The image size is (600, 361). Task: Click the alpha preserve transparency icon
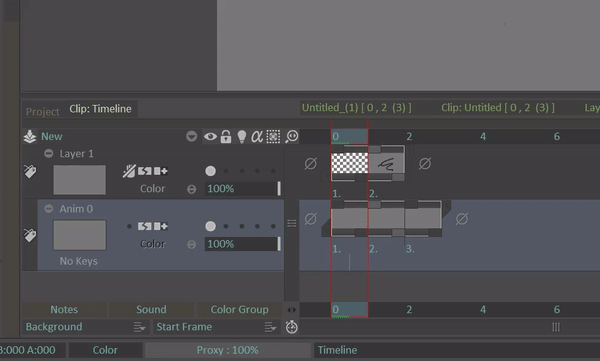257,137
